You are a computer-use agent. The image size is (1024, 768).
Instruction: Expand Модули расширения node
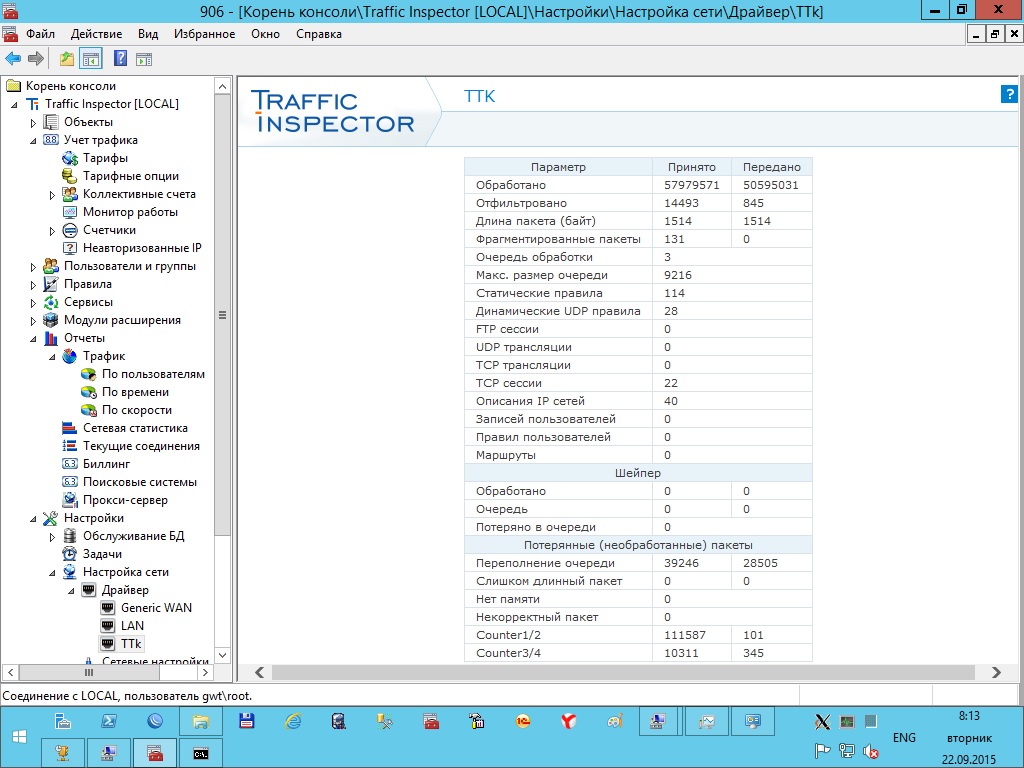pyautogui.click(x=33, y=321)
